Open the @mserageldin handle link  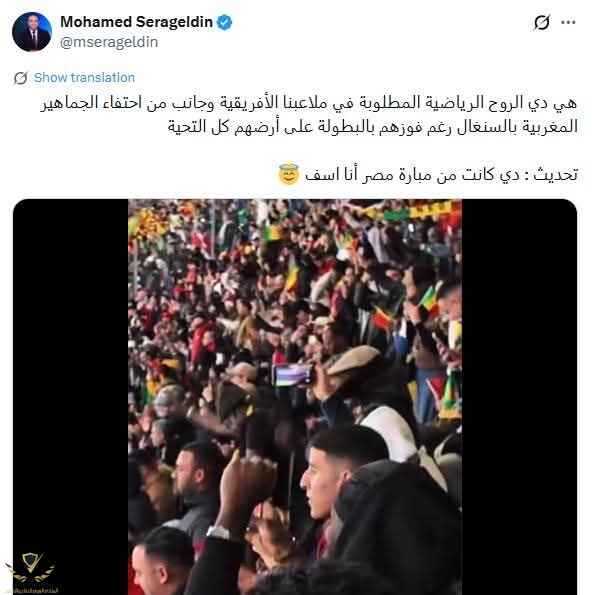coord(109,42)
